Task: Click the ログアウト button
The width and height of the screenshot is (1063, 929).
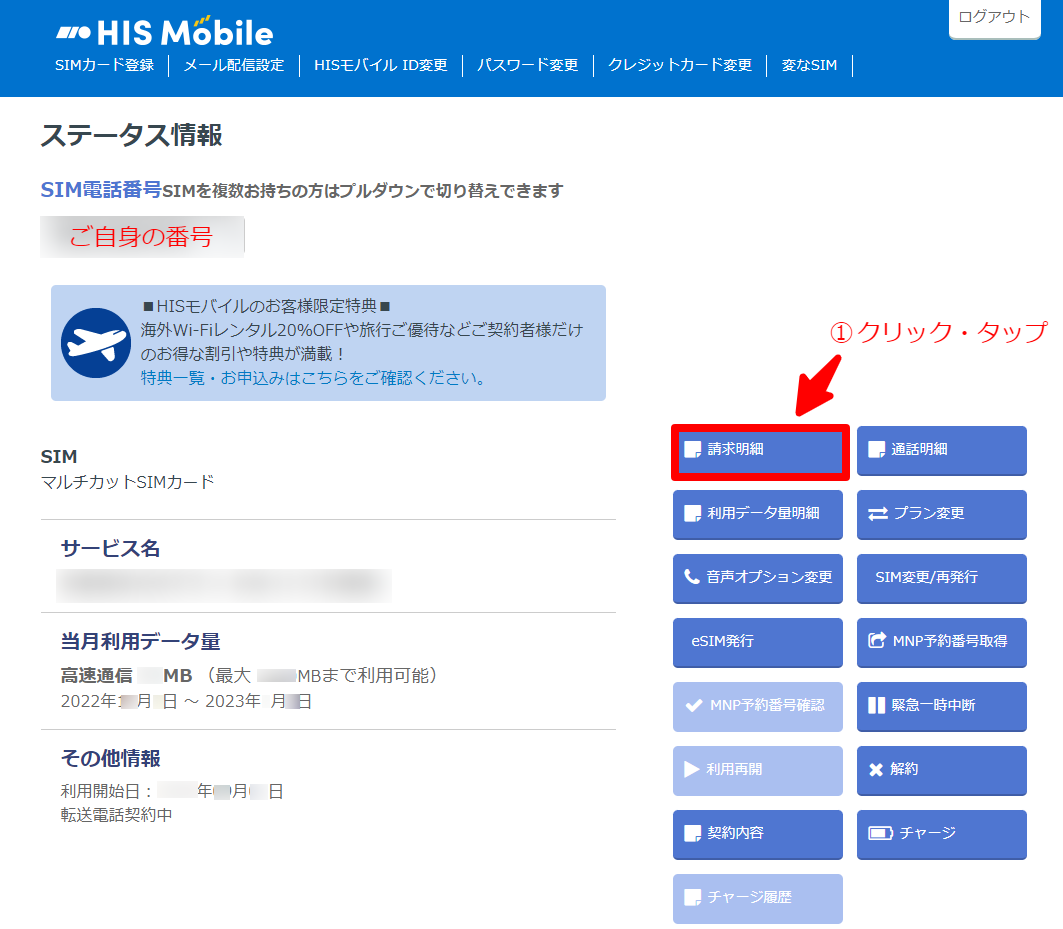Action: pyautogui.click(x=995, y=18)
